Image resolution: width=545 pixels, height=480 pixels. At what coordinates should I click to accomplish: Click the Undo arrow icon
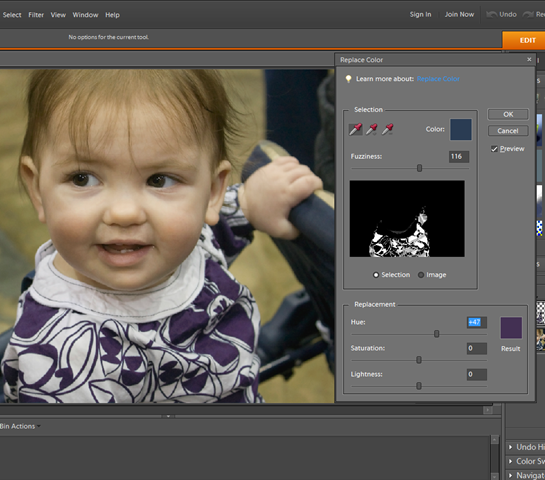point(491,15)
